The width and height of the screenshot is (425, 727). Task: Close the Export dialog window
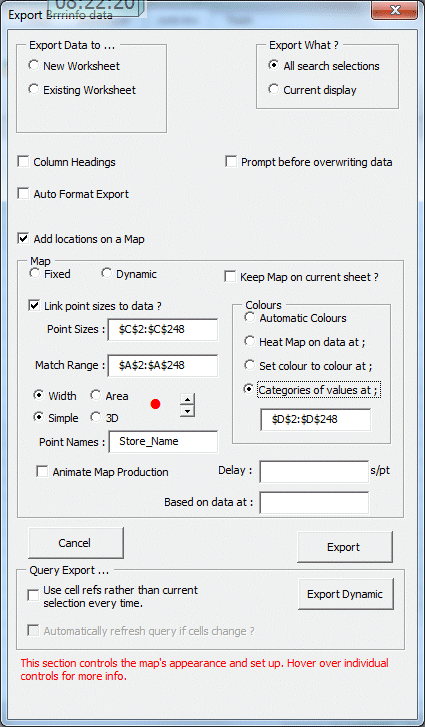click(394, 10)
